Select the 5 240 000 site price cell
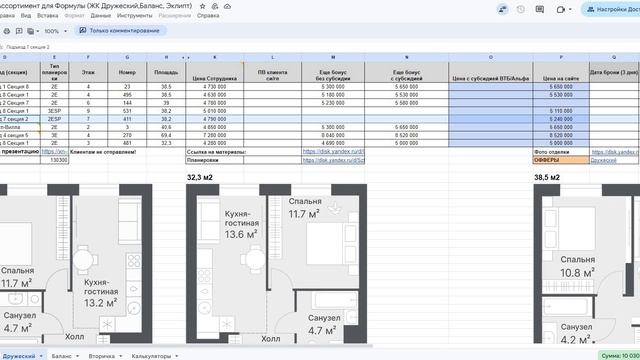 [561, 119]
